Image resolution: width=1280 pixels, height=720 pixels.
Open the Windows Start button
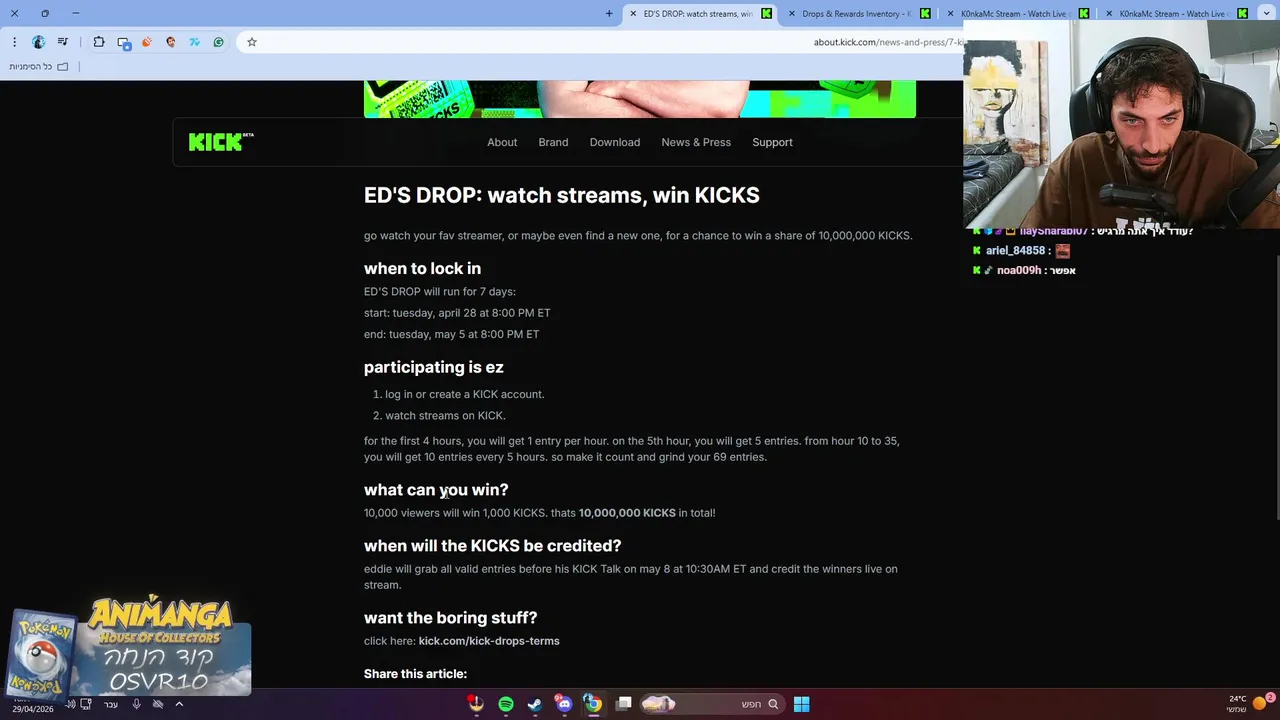coord(801,704)
